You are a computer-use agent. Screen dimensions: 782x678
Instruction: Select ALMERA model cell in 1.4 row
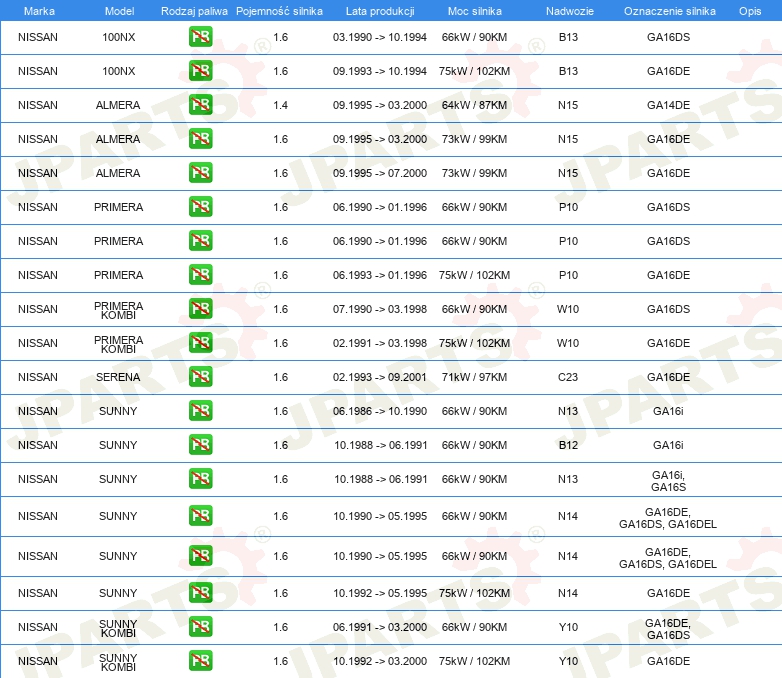point(118,105)
